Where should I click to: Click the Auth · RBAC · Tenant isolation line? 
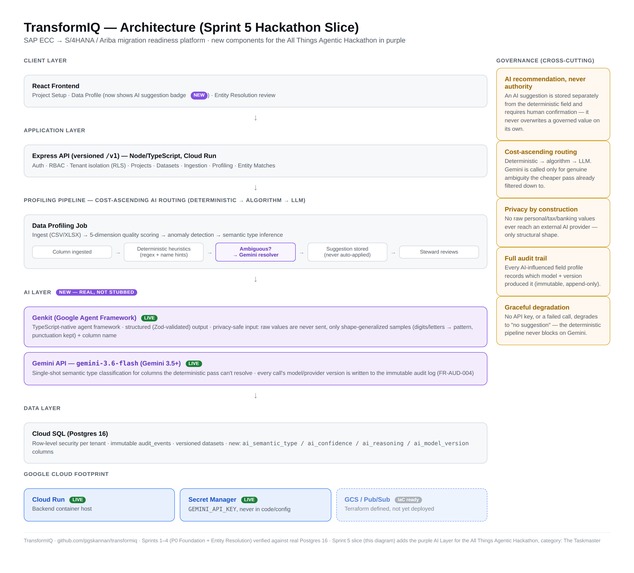pyautogui.click(x=153, y=165)
